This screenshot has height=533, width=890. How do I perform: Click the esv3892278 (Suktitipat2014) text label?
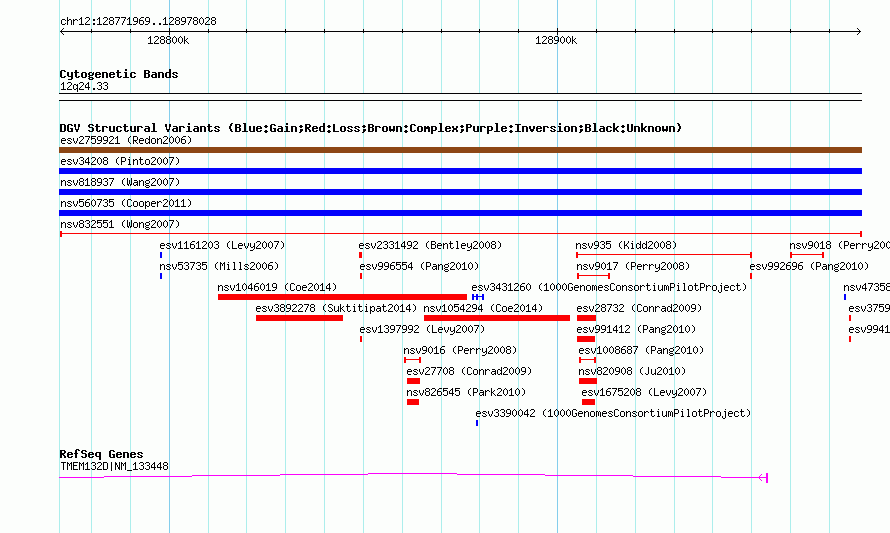(x=336, y=308)
